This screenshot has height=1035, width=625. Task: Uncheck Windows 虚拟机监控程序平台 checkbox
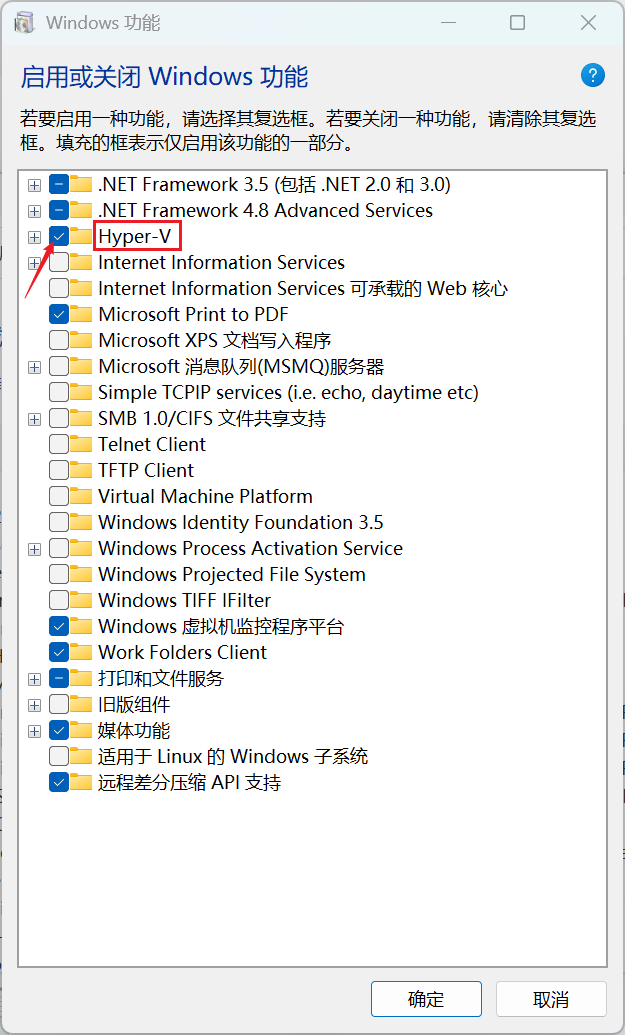pos(59,626)
